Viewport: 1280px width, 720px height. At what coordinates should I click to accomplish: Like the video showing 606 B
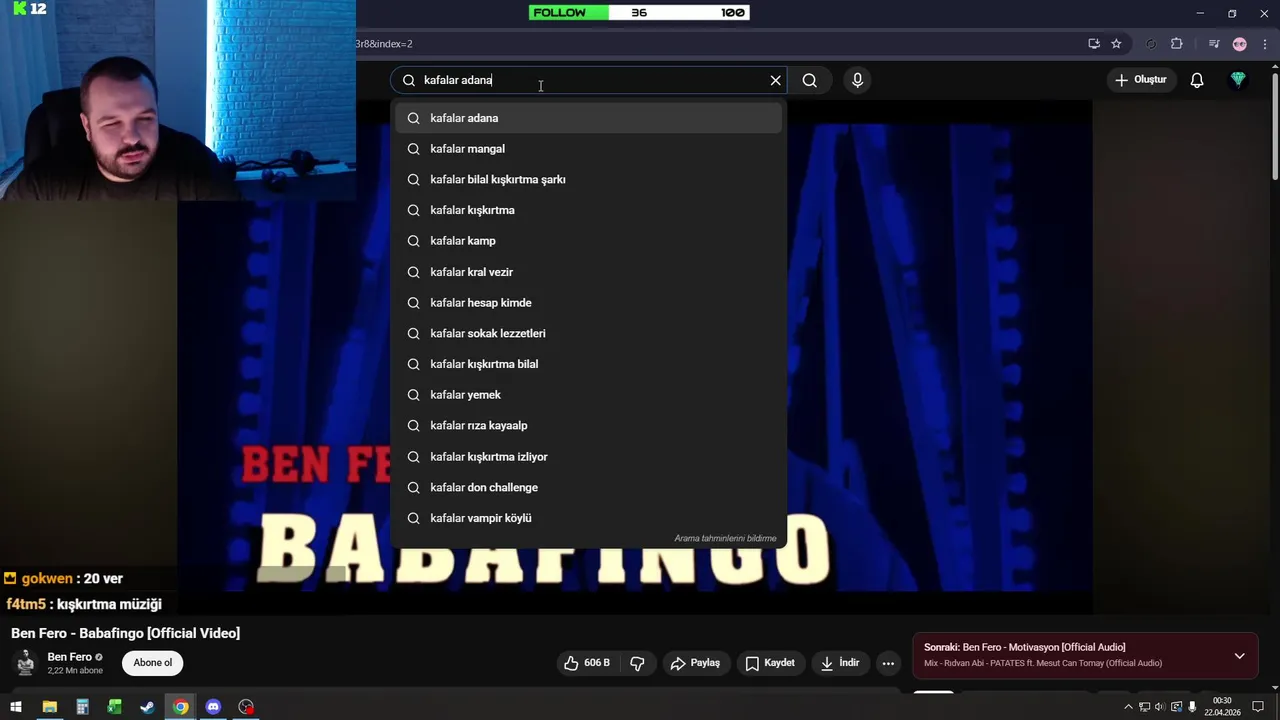tap(588, 663)
